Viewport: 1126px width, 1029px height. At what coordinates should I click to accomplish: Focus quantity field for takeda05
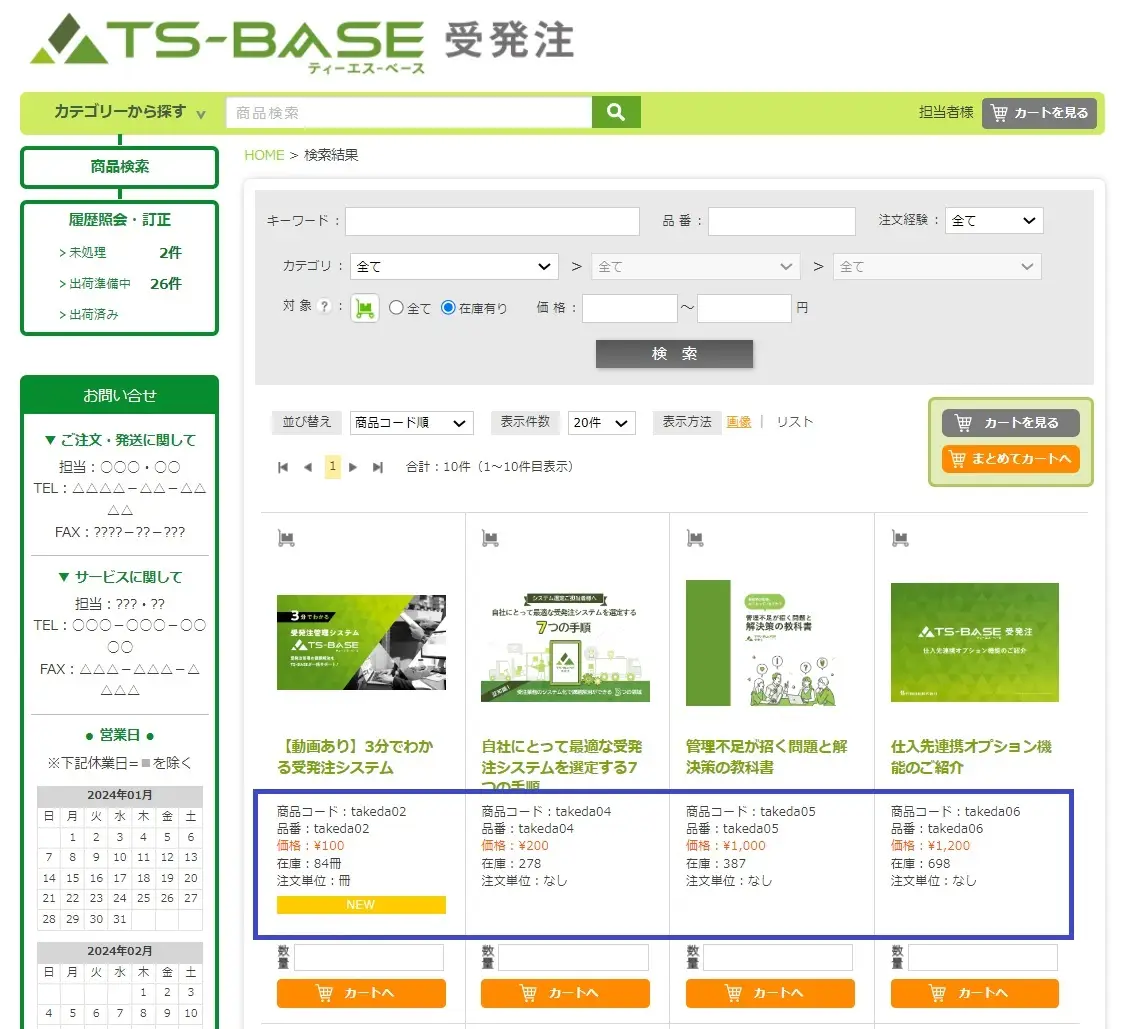(x=778, y=957)
